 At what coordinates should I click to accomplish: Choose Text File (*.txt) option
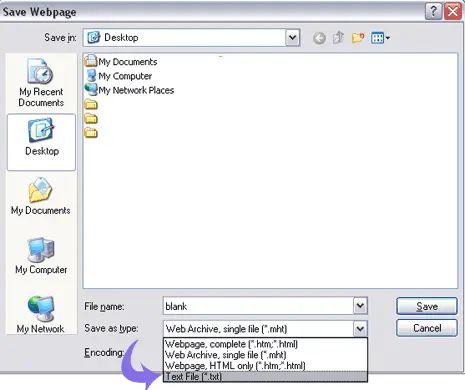point(265,377)
